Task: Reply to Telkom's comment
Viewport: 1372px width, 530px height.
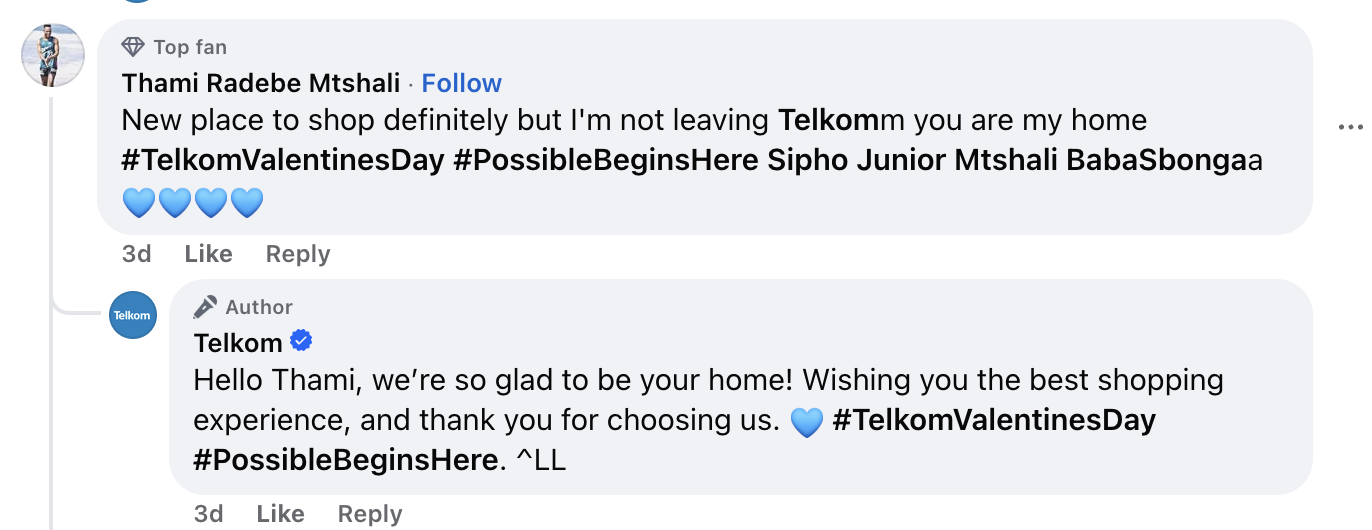Action: [369, 514]
